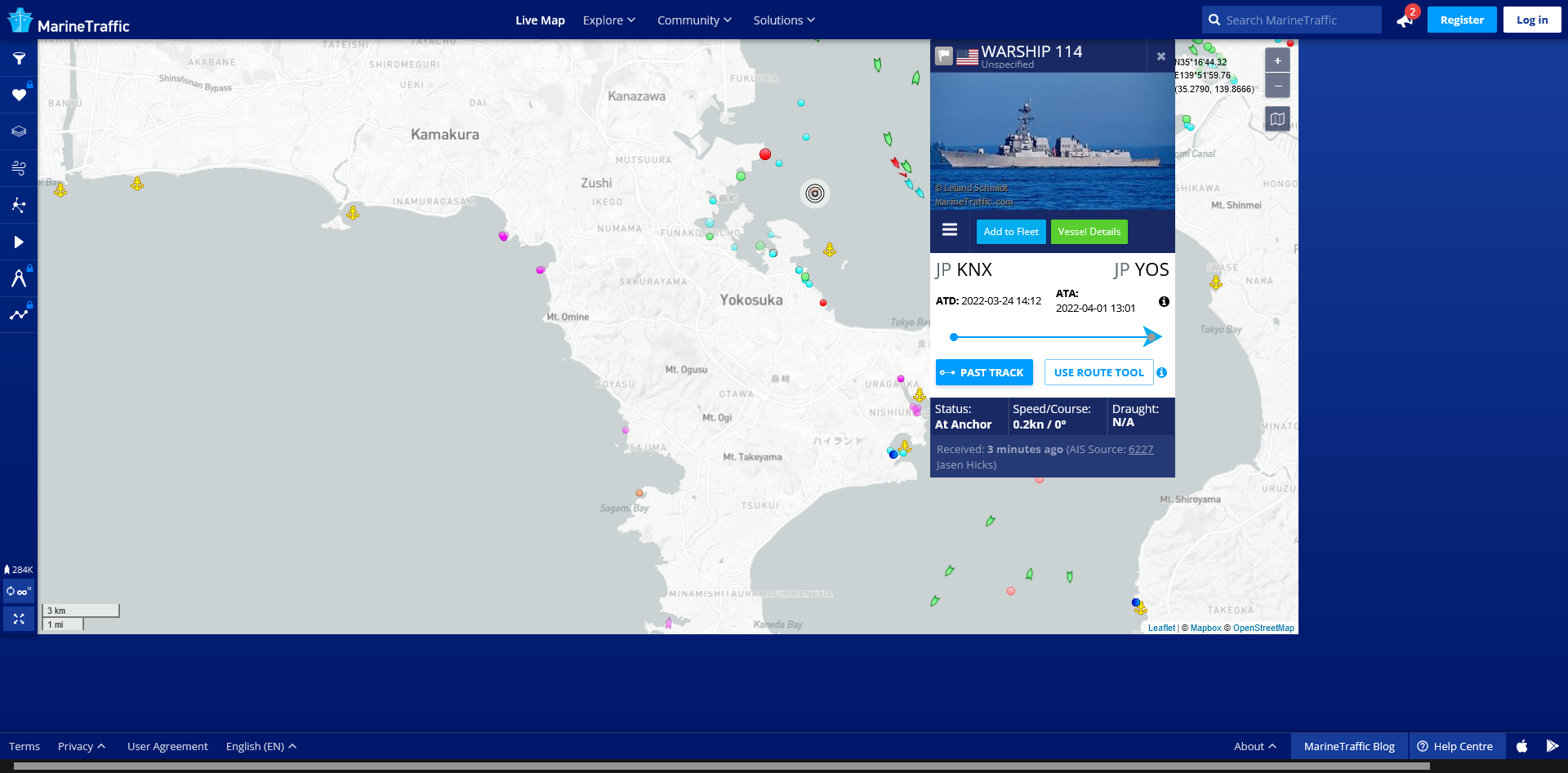The width and height of the screenshot is (1568, 773).
Task: Show the vessel's PAST TRACK
Action: 984,372
